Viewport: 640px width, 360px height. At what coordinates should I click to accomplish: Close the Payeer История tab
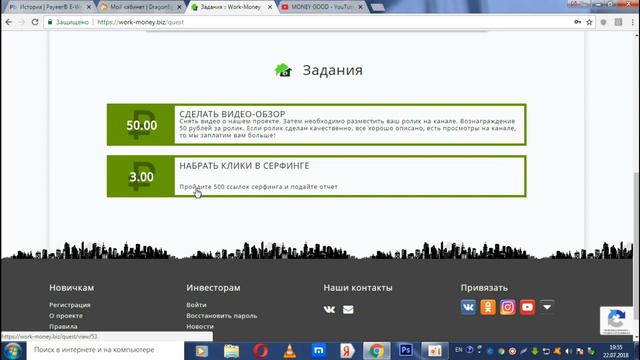click(x=89, y=7)
